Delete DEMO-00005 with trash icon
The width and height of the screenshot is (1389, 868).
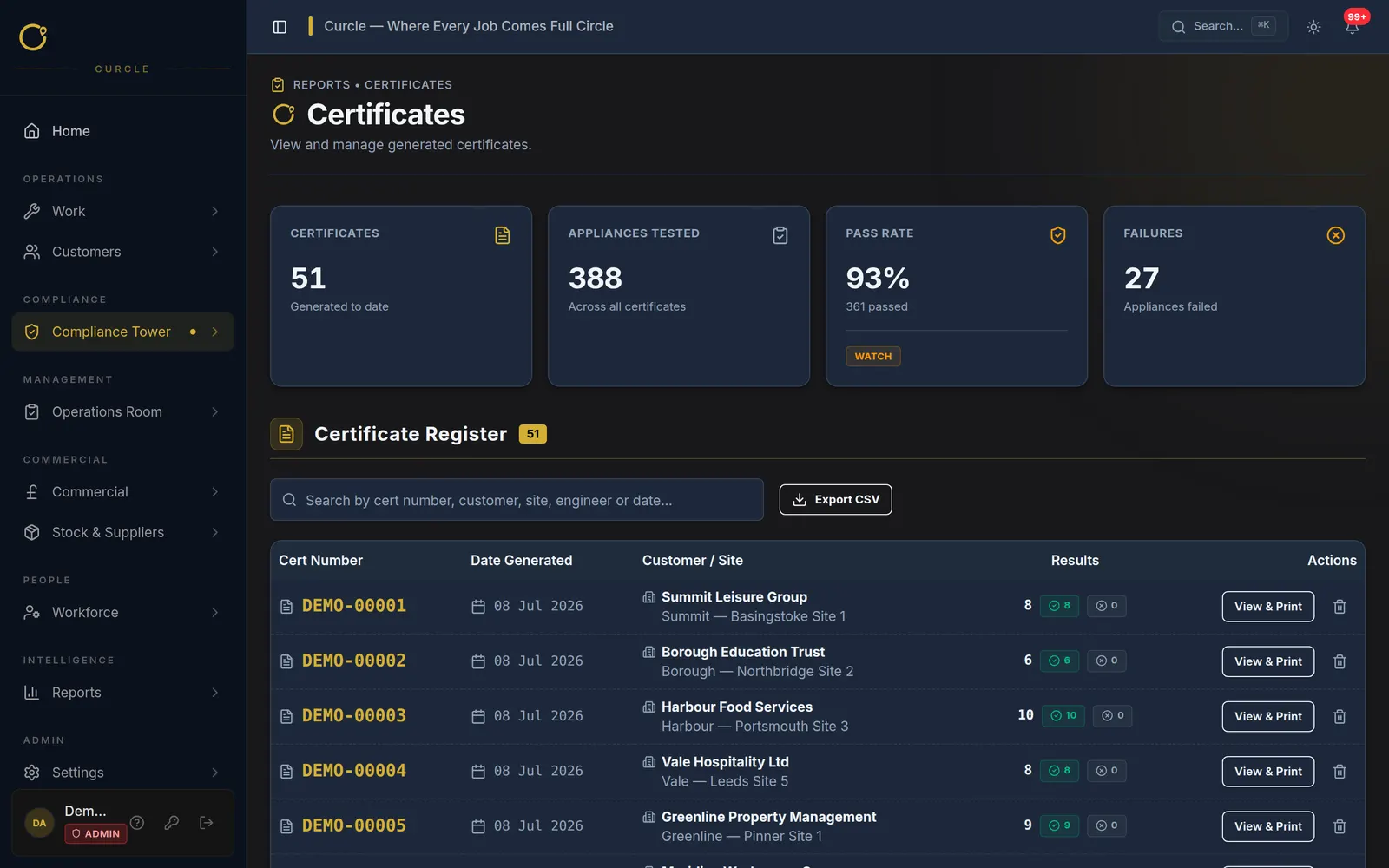pyautogui.click(x=1340, y=826)
